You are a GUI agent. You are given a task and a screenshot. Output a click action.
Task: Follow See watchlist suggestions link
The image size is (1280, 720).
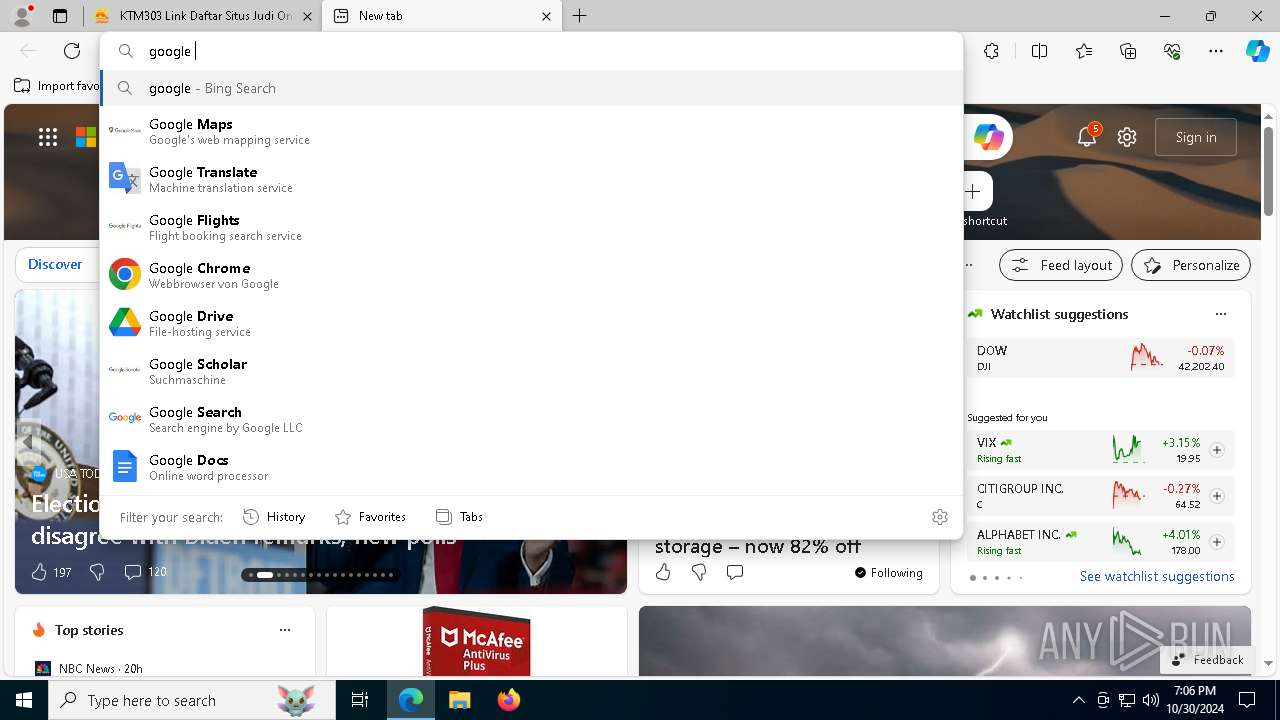pos(1157,576)
